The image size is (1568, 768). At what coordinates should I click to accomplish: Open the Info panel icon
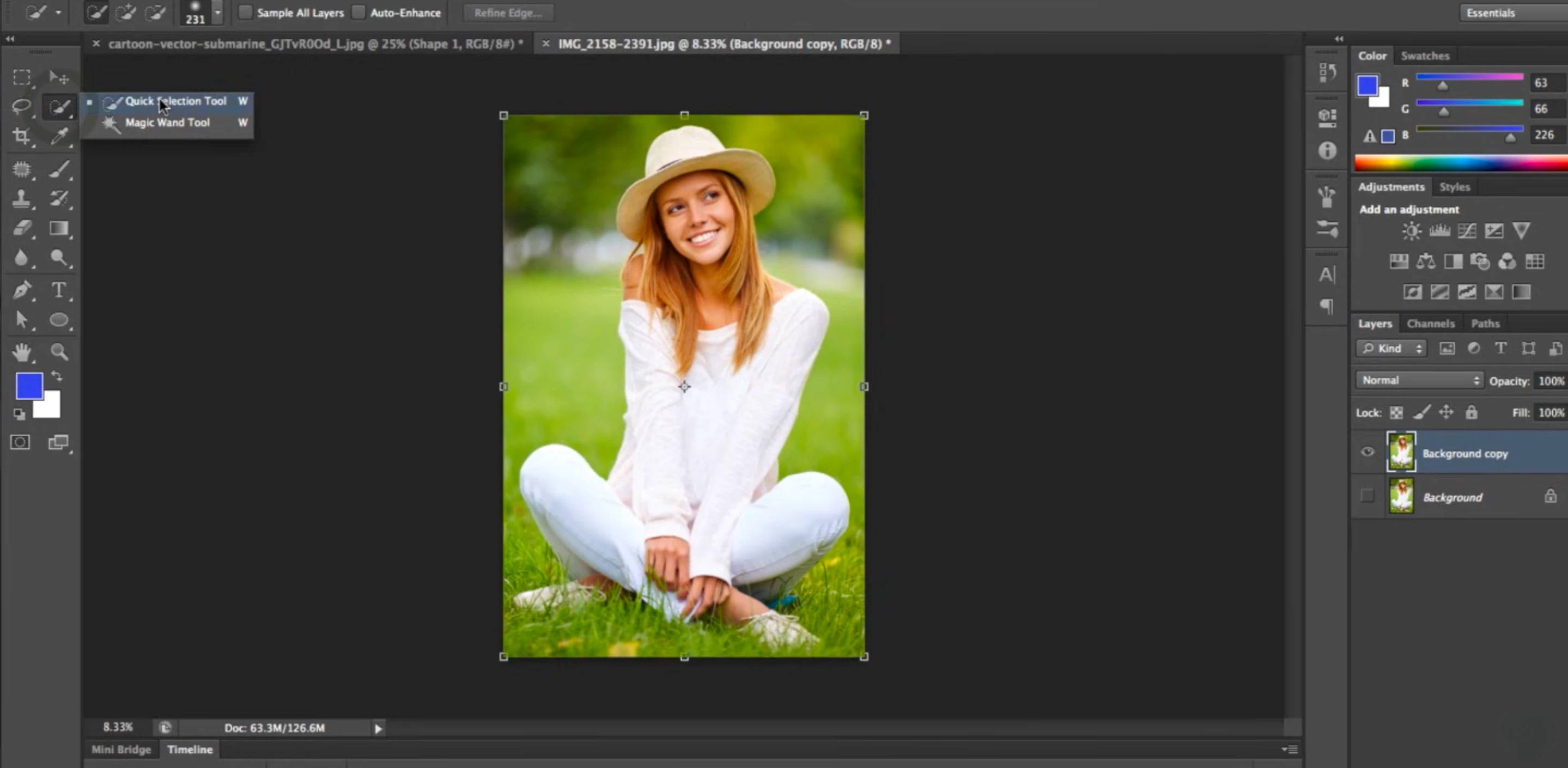(x=1328, y=150)
